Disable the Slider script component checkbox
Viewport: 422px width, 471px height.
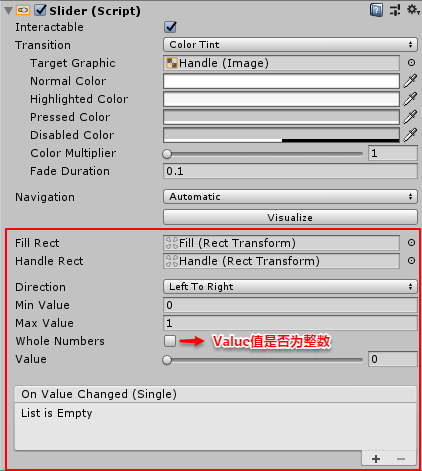coord(41,10)
